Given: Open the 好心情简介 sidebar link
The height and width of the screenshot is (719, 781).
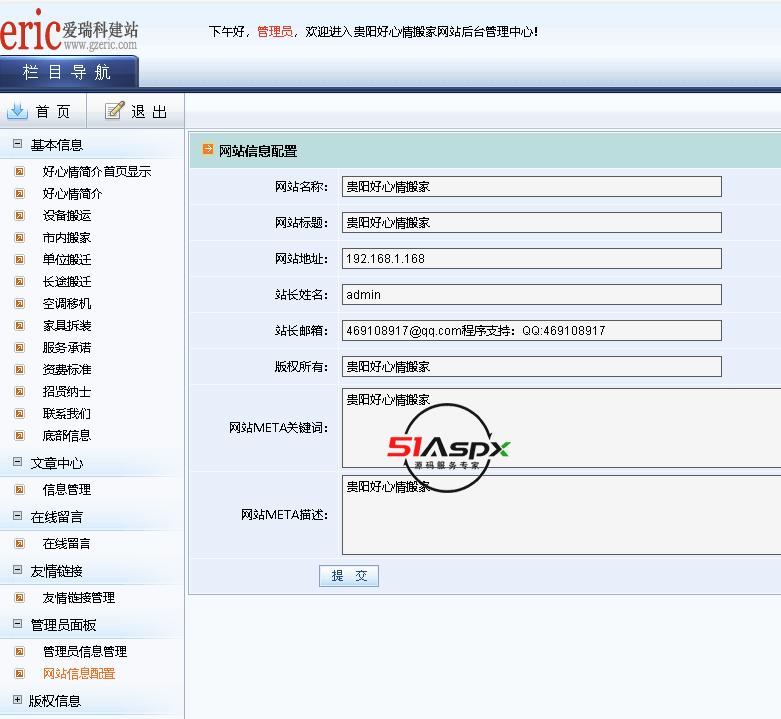Looking at the screenshot, I should tap(72, 194).
